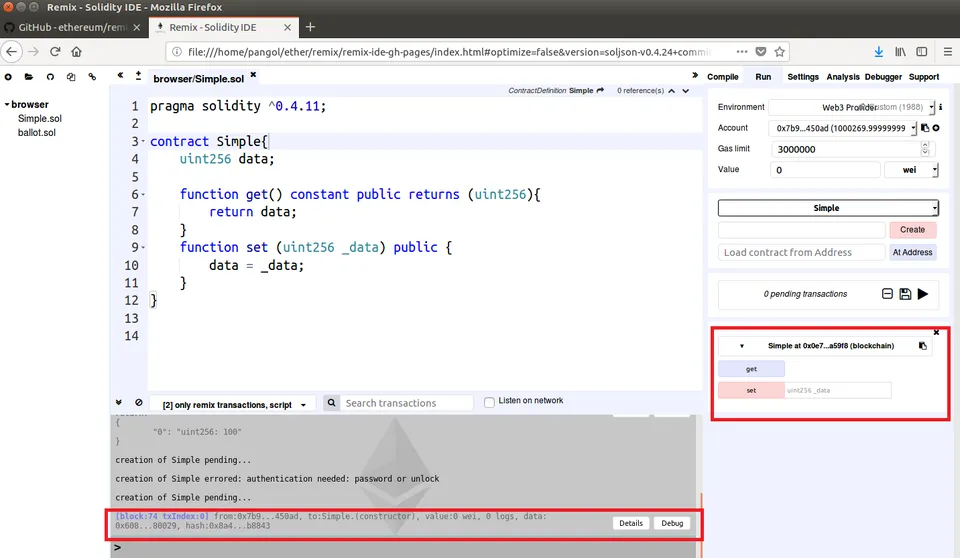Click the Create contract button
The height and width of the screenshot is (558, 960).
coord(912,230)
